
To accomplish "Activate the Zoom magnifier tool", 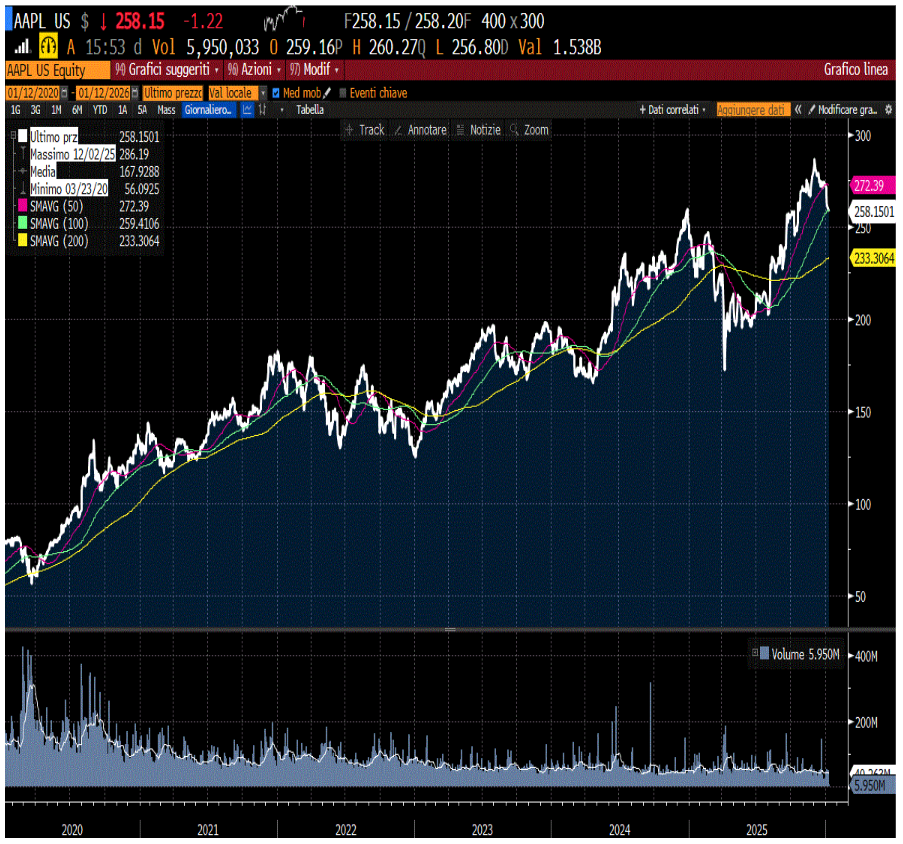I will 529,130.
